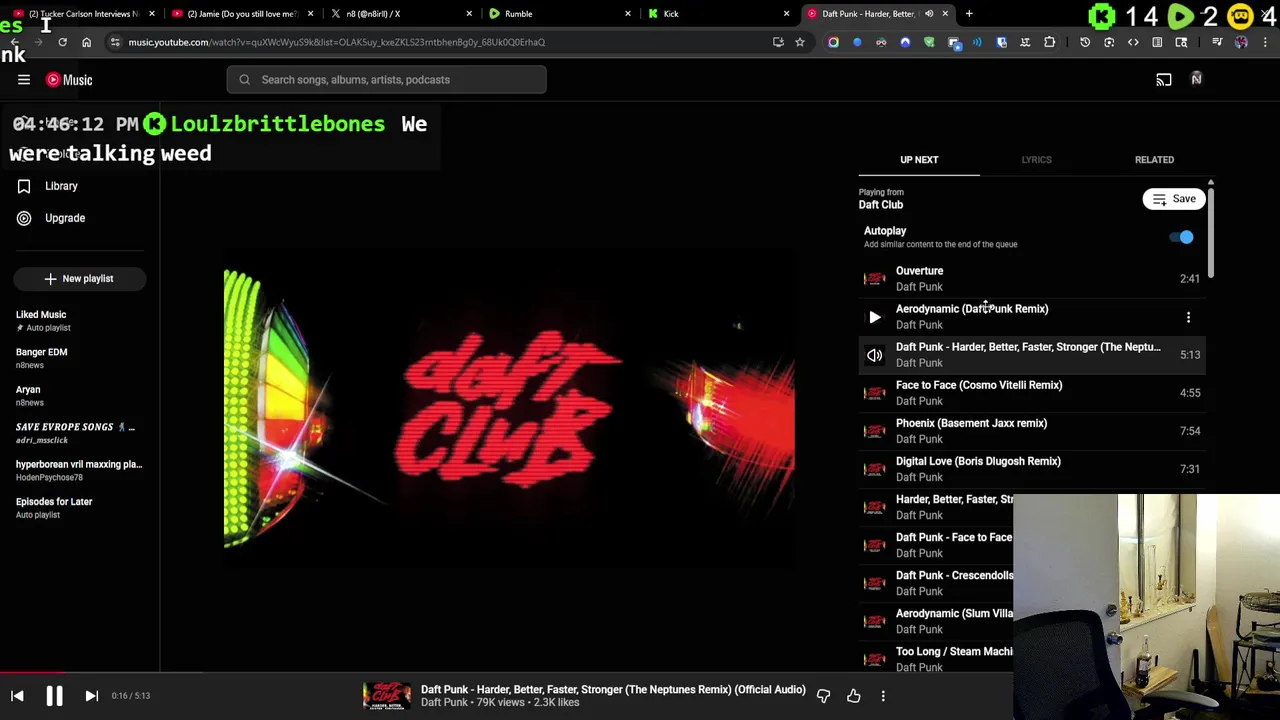Click the YouTube Music logo
The height and width of the screenshot is (720, 1280).
[69, 80]
